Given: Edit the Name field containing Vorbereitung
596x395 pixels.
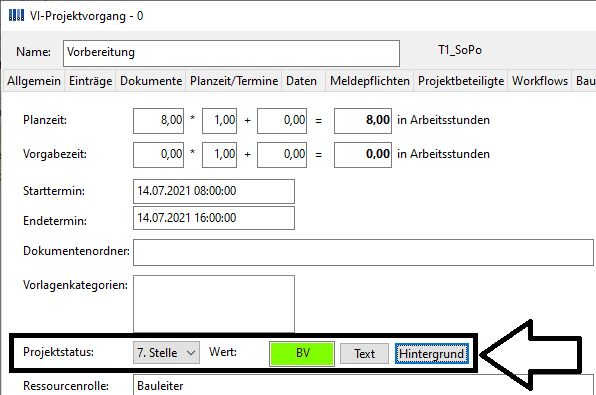Looking at the screenshot, I should point(231,53).
